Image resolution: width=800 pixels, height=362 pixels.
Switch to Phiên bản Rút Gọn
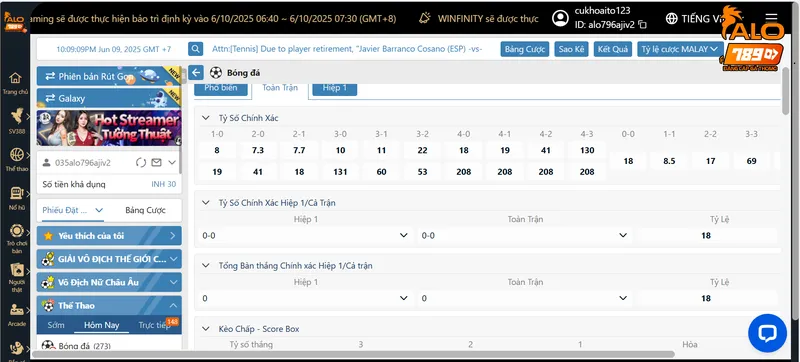(109, 76)
